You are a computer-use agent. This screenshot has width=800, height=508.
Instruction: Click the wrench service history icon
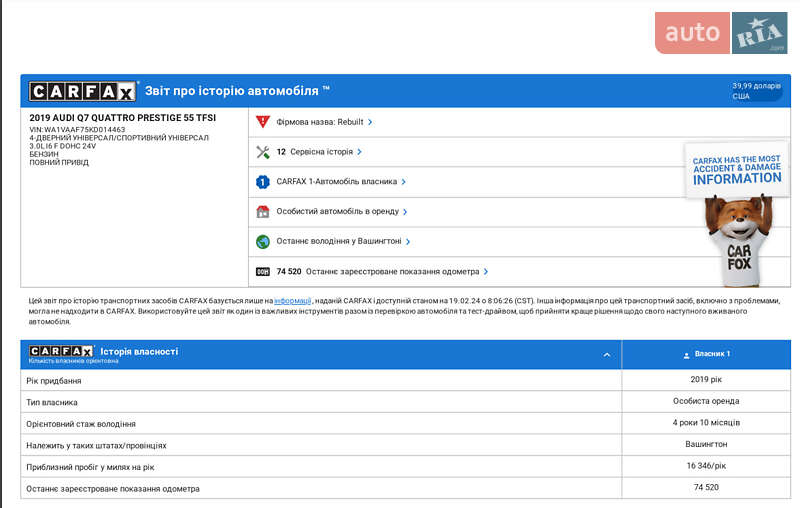point(263,152)
